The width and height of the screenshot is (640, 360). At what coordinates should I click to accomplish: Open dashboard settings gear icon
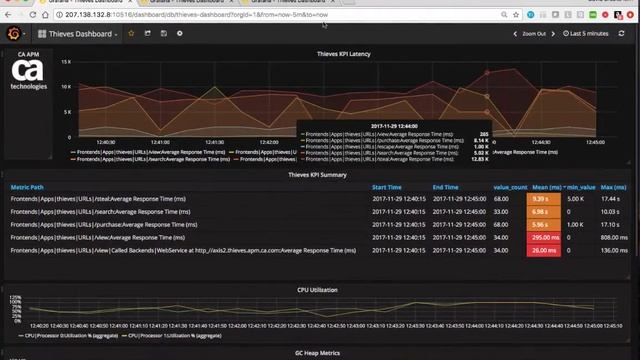[x=180, y=33]
